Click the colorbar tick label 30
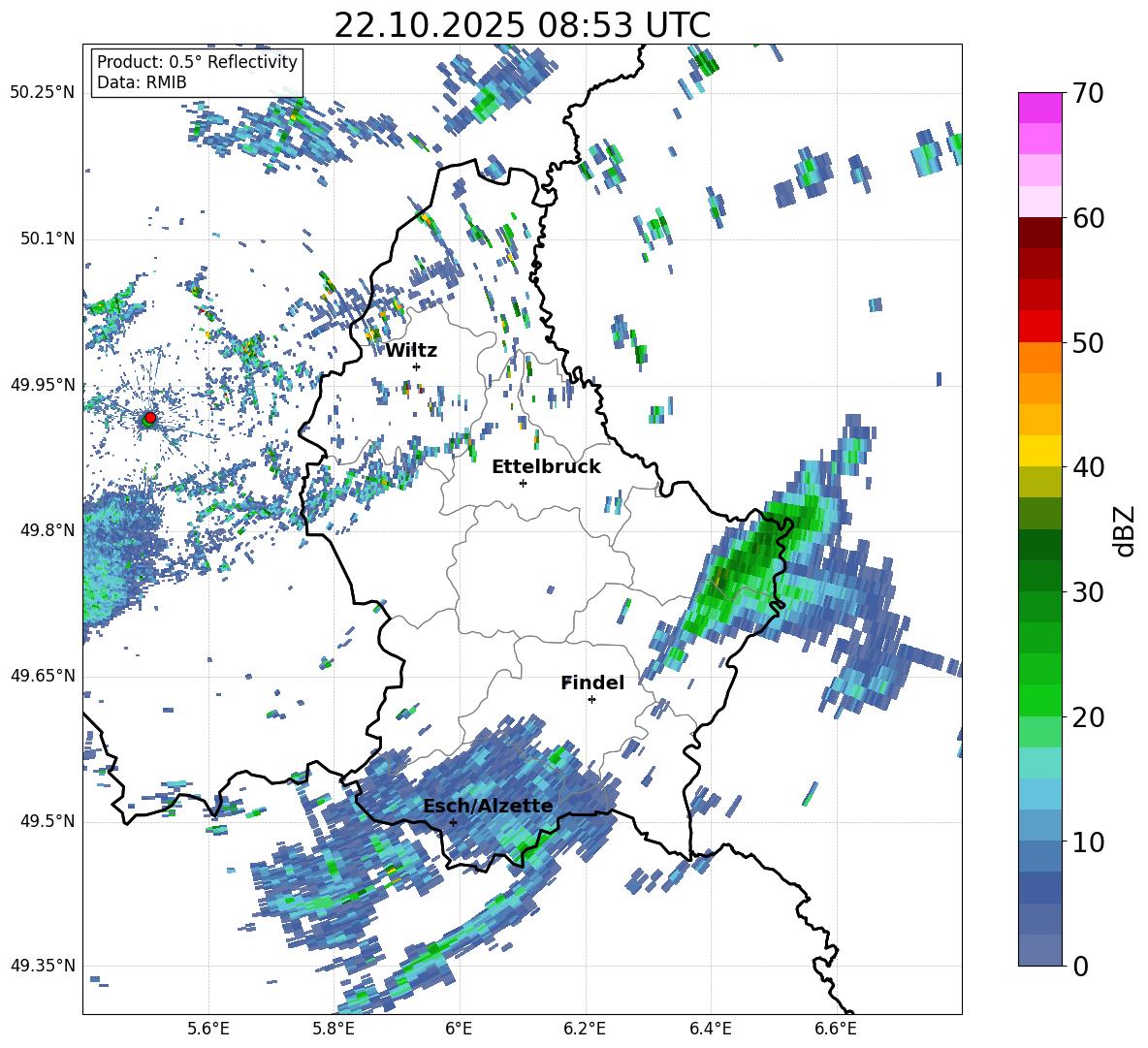 tap(1088, 592)
